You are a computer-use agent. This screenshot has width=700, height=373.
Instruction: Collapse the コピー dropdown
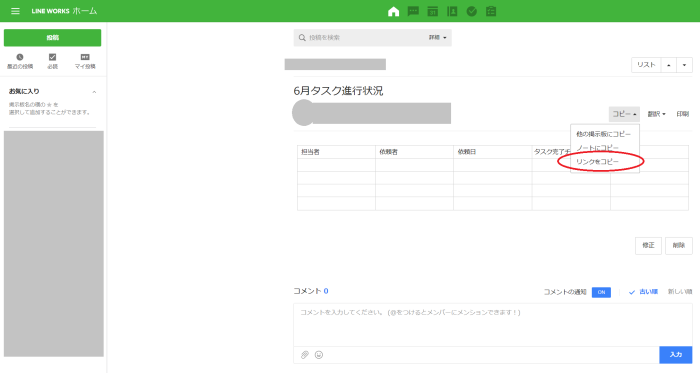pyautogui.click(x=624, y=114)
